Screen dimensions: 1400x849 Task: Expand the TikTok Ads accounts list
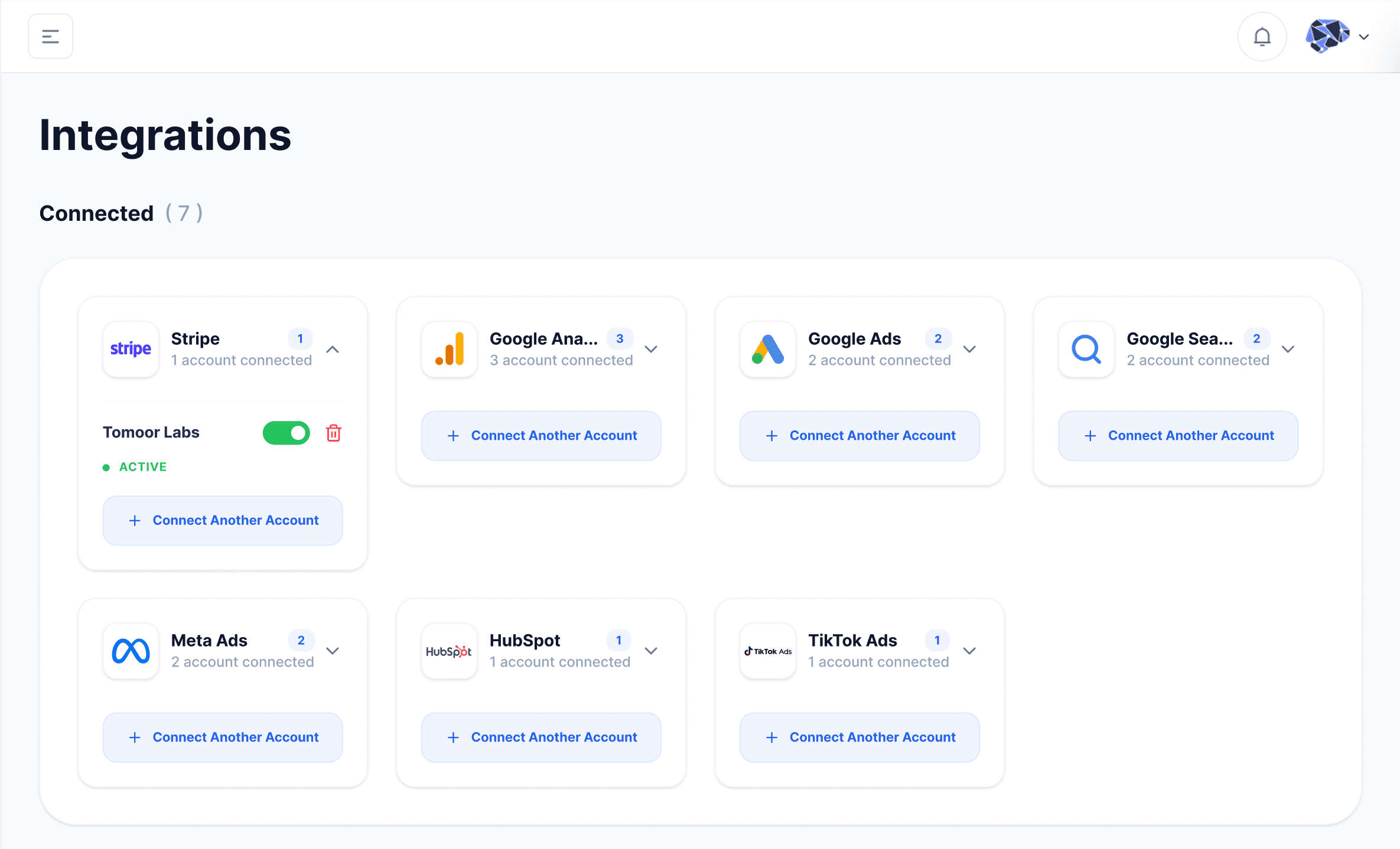coord(969,651)
